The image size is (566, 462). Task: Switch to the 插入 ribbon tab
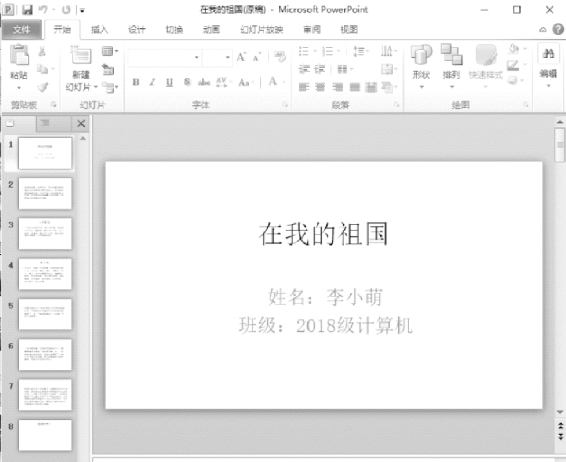coord(99,30)
